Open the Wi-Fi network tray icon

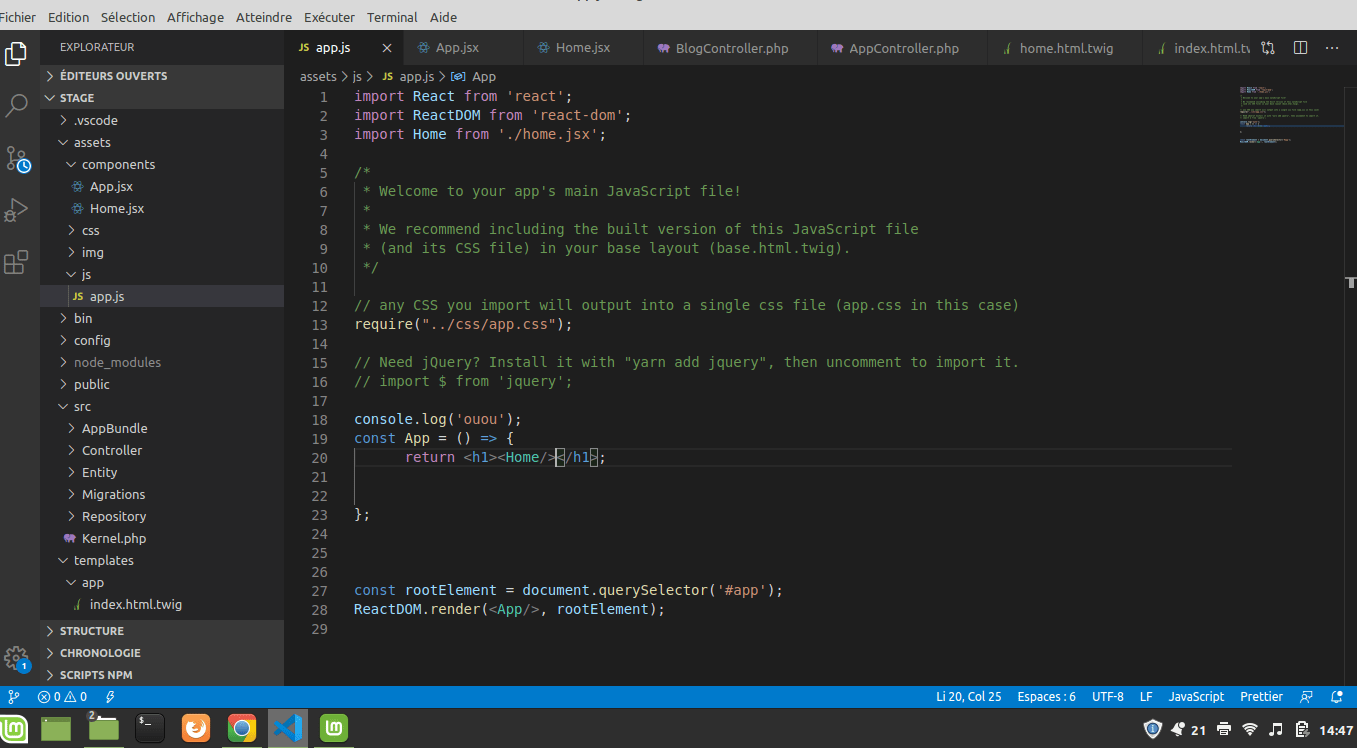[1249, 729]
